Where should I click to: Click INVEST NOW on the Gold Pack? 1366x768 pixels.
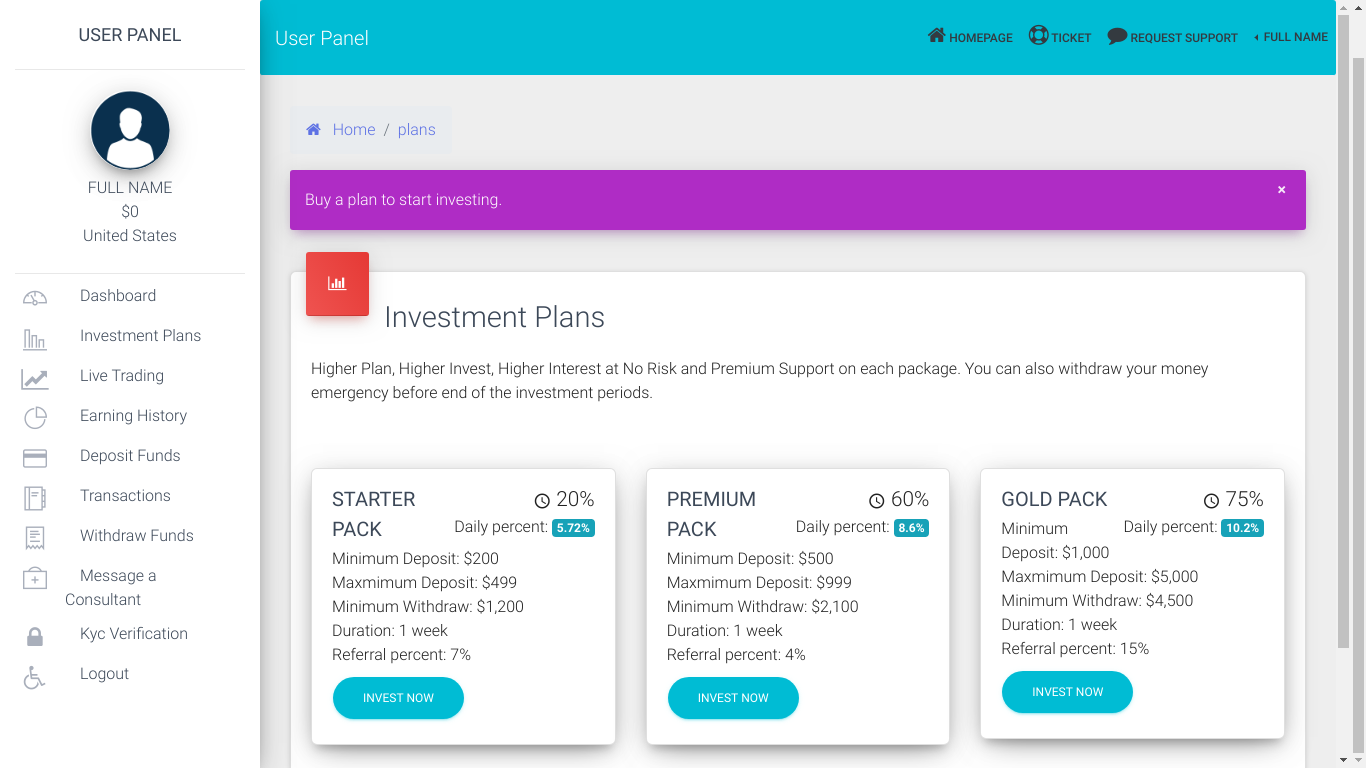click(1067, 691)
